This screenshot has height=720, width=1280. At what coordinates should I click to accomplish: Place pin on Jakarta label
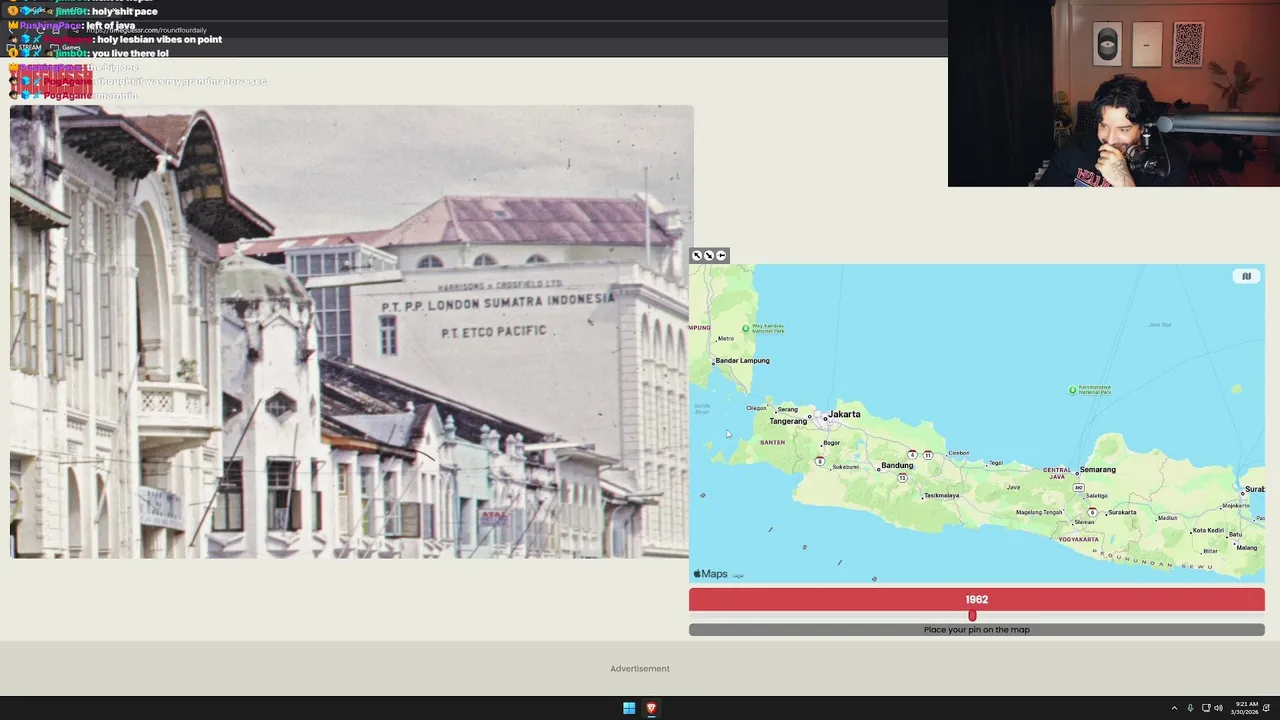844,414
